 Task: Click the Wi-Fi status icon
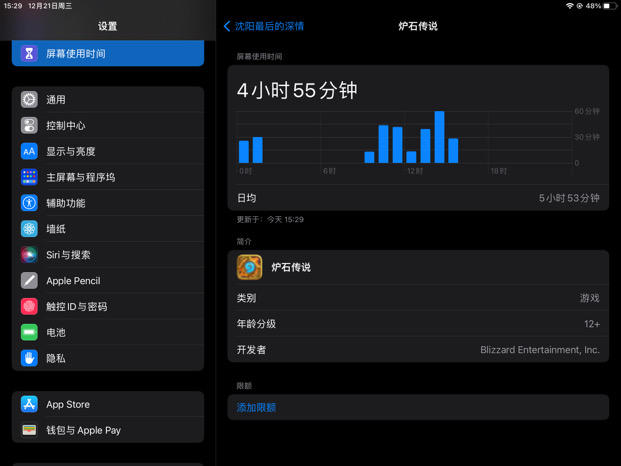570,6
